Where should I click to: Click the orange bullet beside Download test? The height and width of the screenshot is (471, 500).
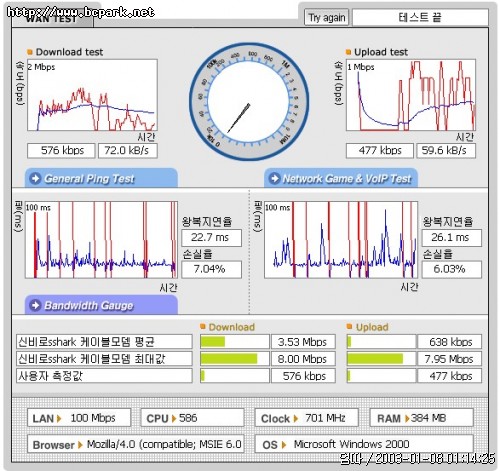[x=30, y=52]
